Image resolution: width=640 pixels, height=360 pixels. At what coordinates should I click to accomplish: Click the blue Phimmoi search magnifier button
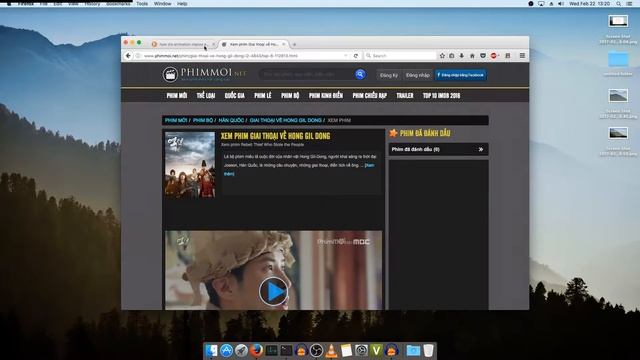tap(360, 74)
